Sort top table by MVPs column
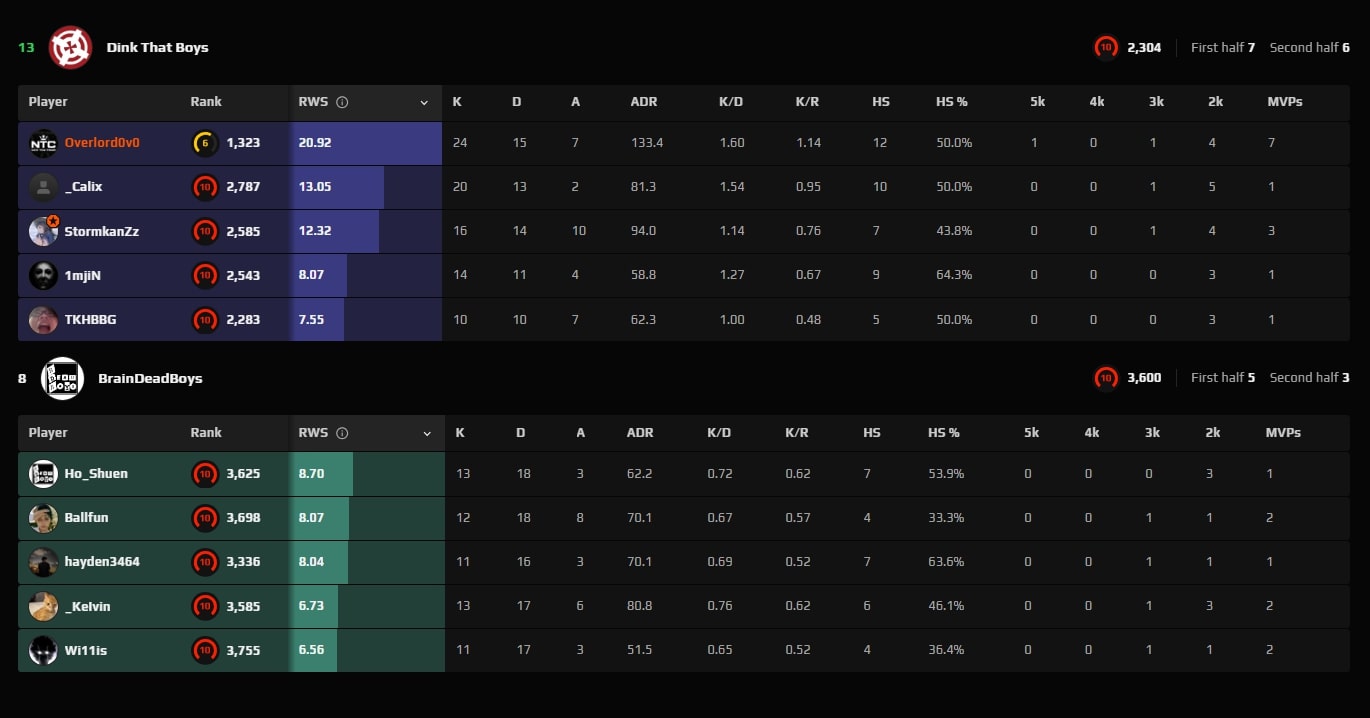Screen dimensions: 1370x718 pos(1284,102)
